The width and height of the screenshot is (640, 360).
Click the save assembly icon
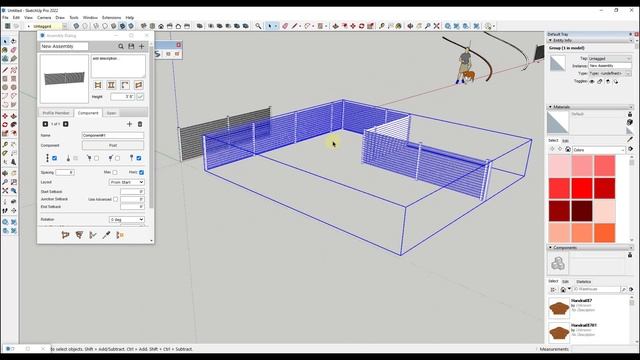[x=131, y=47]
